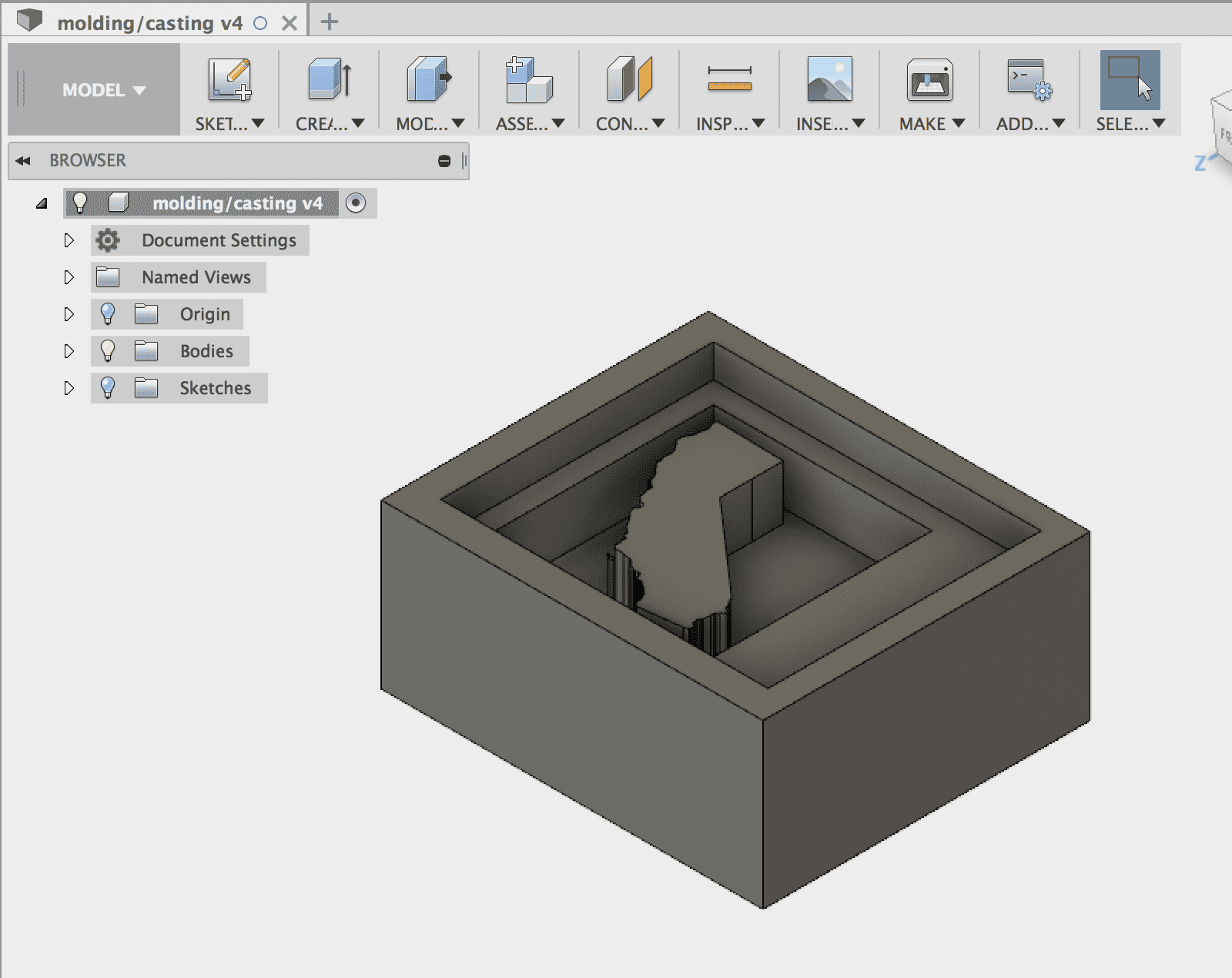
Task: Select the Create extrude tool icon
Action: tap(330, 79)
